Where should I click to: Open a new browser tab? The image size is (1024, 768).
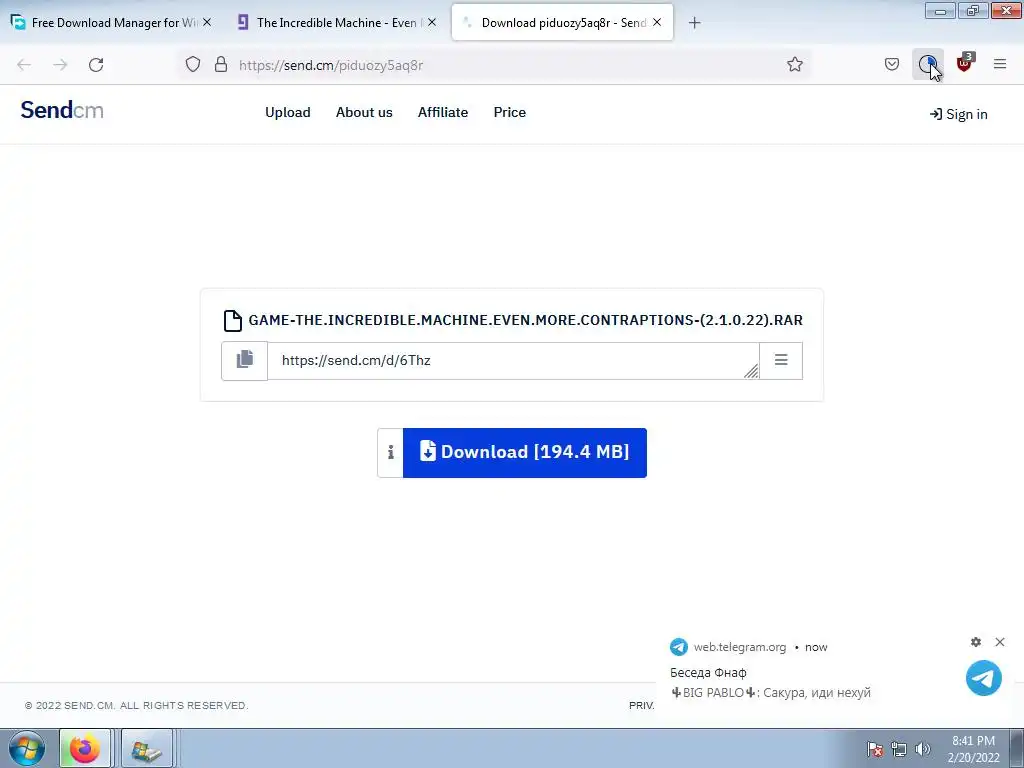tap(694, 23)
